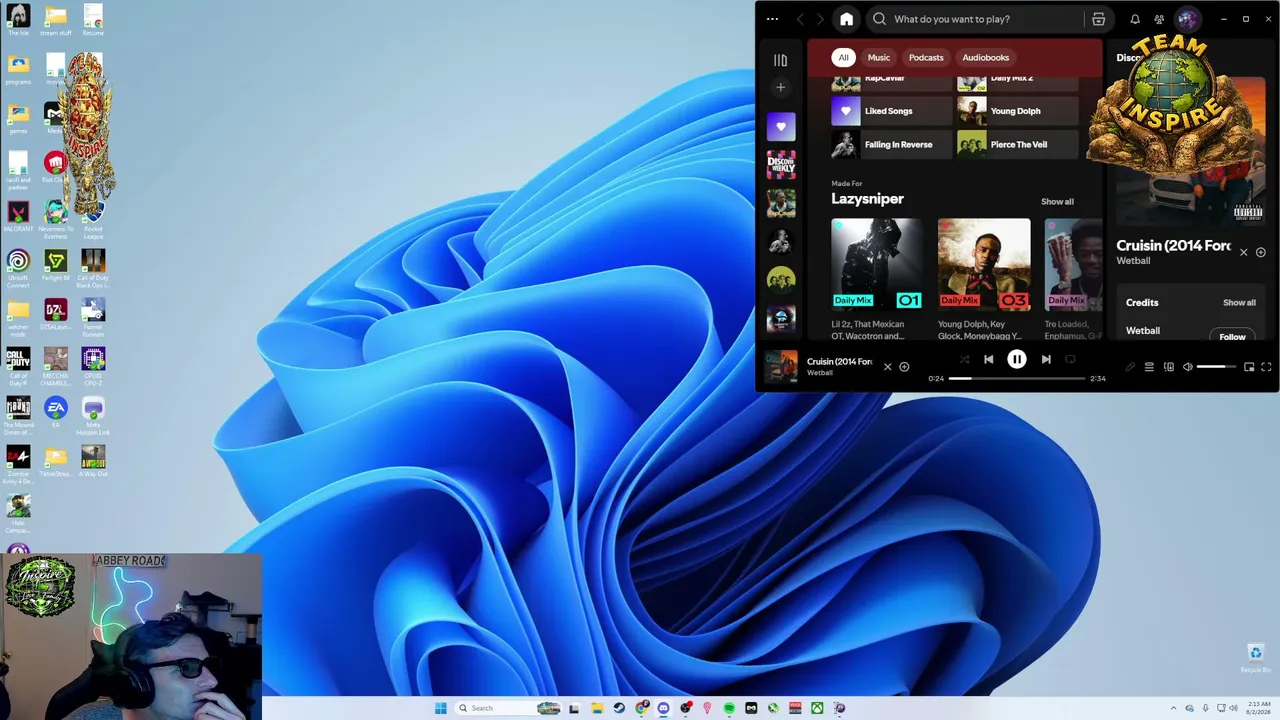Go to Spotify Home
Viewport: 1280px width, 720px height.
(846, 19)
